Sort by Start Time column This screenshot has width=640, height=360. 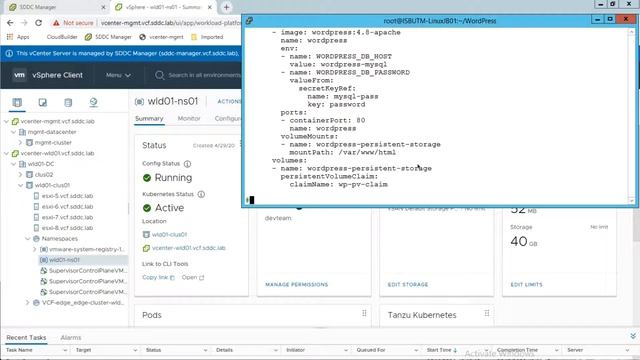(442, 350)
